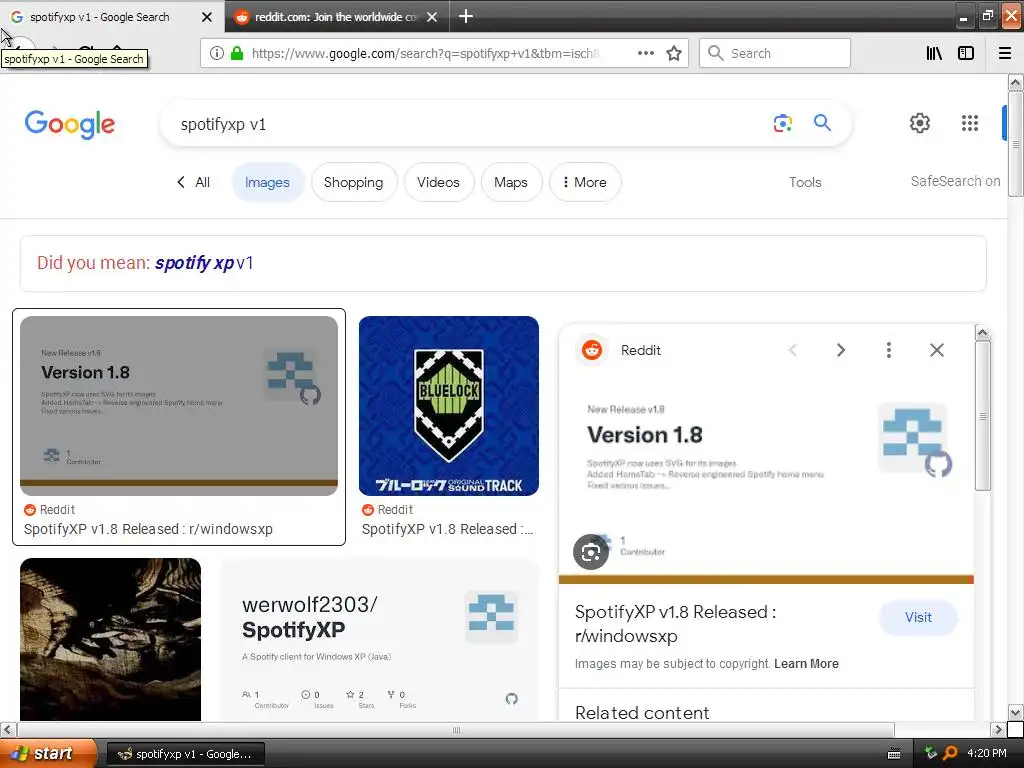Viewport: 1024px width, 768px height.
Task: Open werwolf2303/SpotifyXP GitHub thumbnail
Action: point(381,639)
